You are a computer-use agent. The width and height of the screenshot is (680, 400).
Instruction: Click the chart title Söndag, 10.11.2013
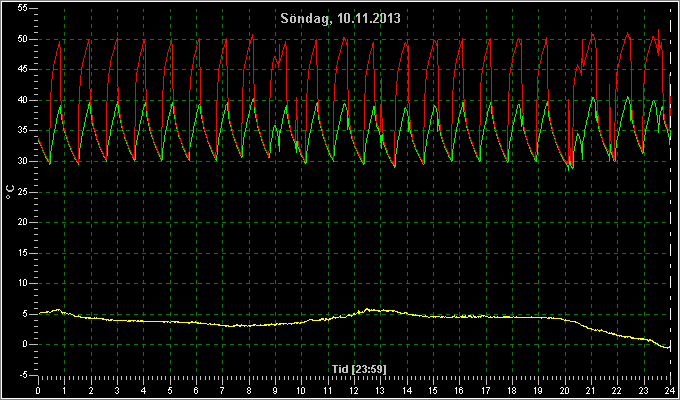coord(340,19)
